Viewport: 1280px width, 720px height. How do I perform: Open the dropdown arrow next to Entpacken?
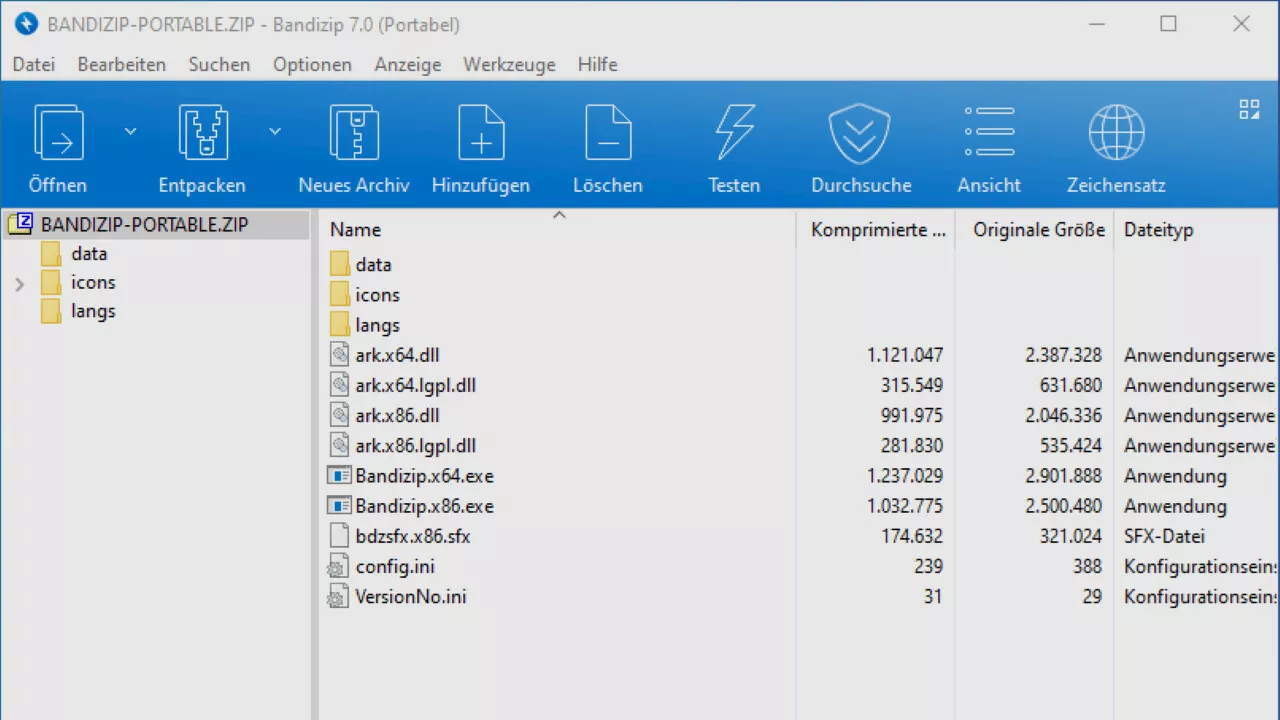[x=275, y=131]
